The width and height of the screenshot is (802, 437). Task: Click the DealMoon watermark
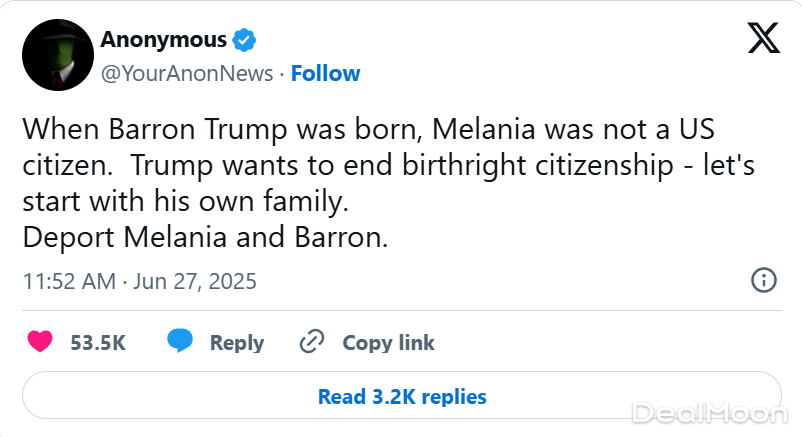[711, 412]
